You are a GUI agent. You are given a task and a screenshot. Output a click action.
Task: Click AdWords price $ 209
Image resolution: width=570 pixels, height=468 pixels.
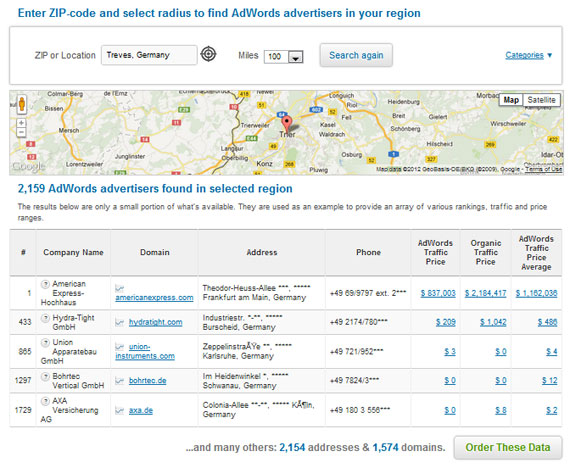click(446, 322)
